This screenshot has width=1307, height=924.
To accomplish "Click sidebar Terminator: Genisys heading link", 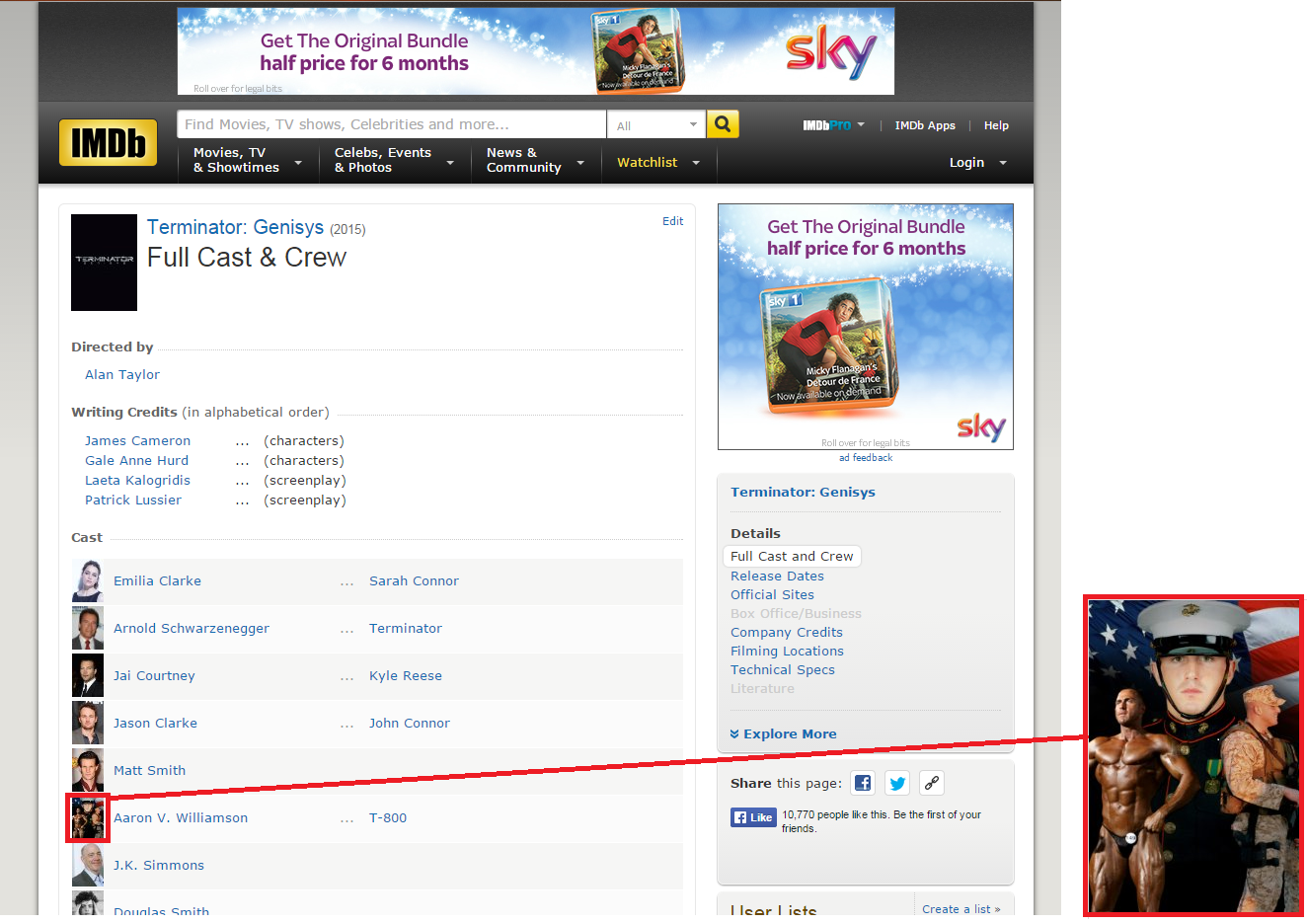I will pyautogui.click(x=803, y=492).
